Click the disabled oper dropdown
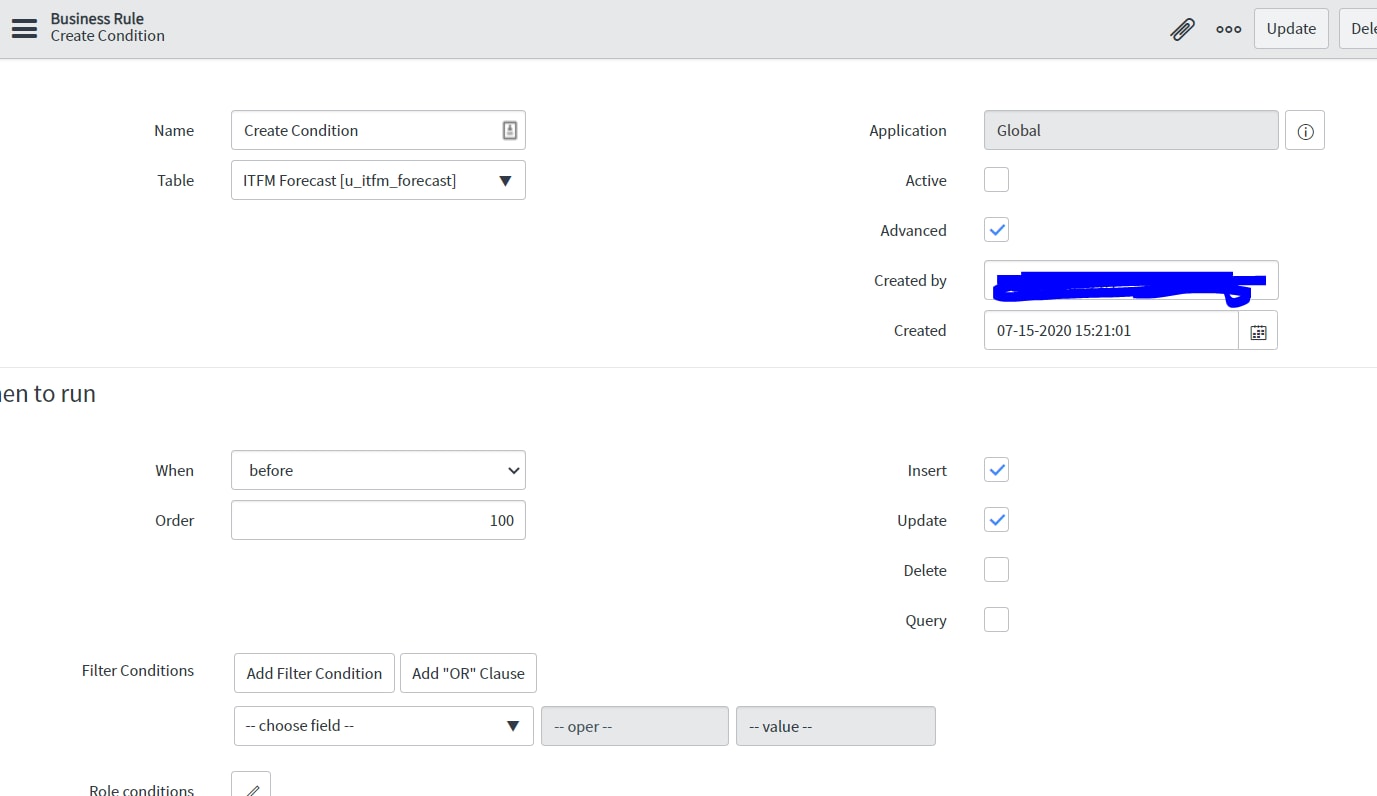1377x796 pixels. 635,726
